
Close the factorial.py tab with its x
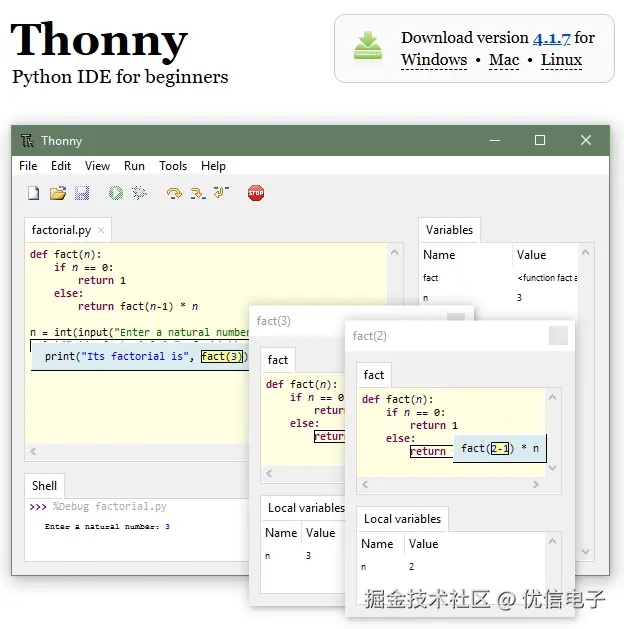point(101,230)
